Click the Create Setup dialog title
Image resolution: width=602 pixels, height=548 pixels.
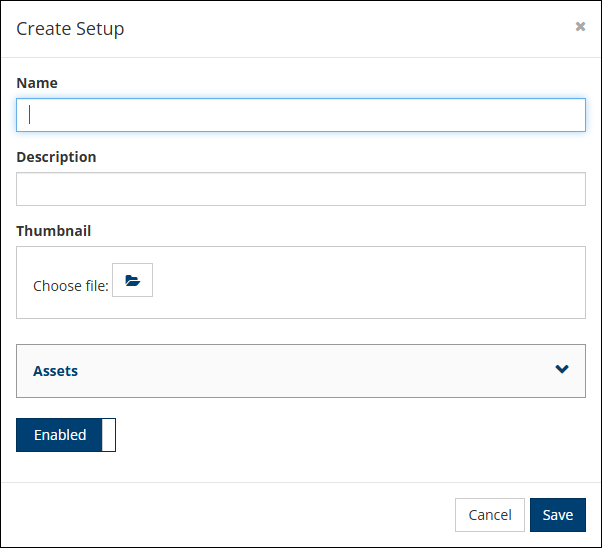tap(70, 28)
